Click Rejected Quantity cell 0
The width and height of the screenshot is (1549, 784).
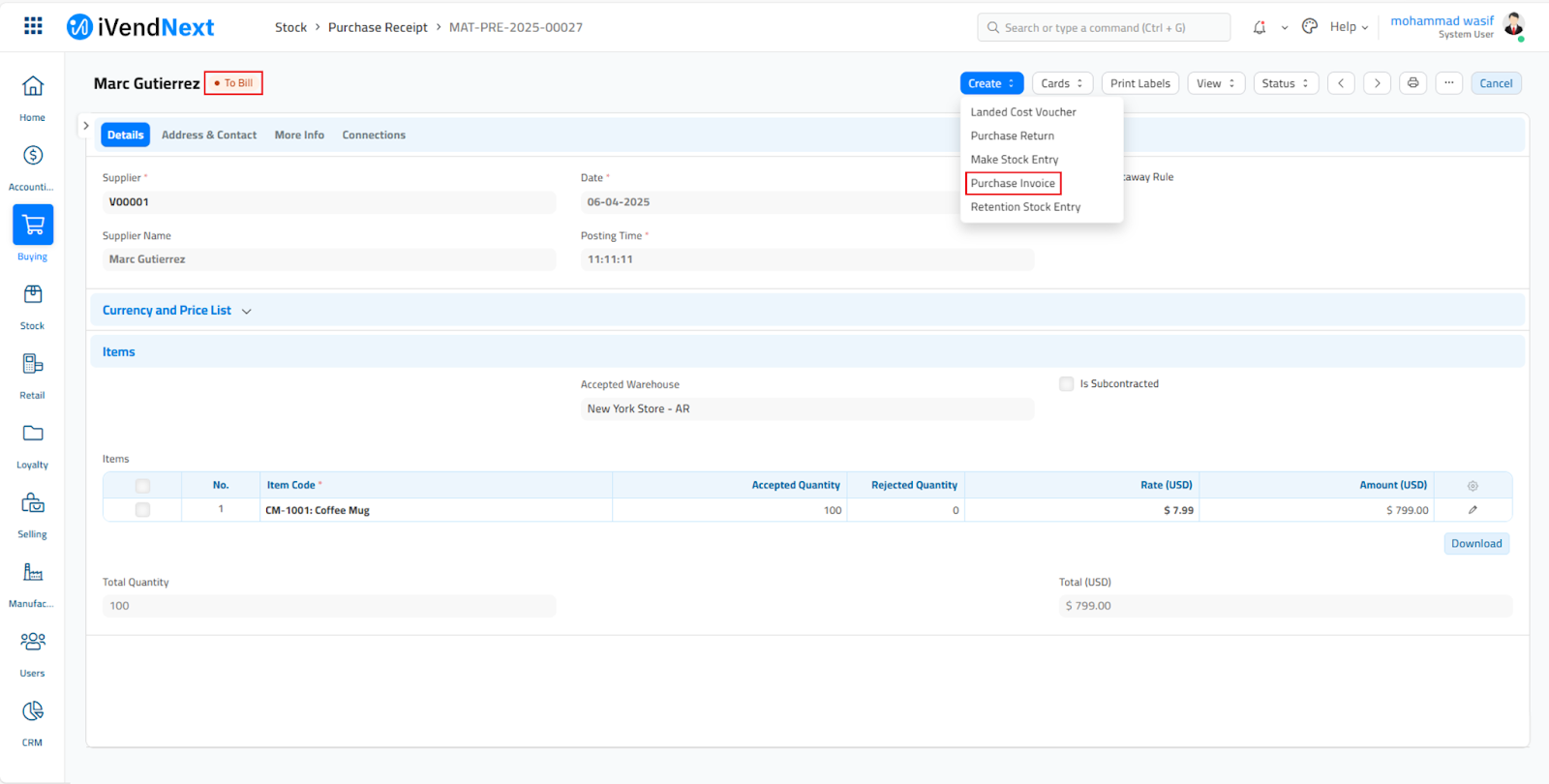tap(906, 510)
